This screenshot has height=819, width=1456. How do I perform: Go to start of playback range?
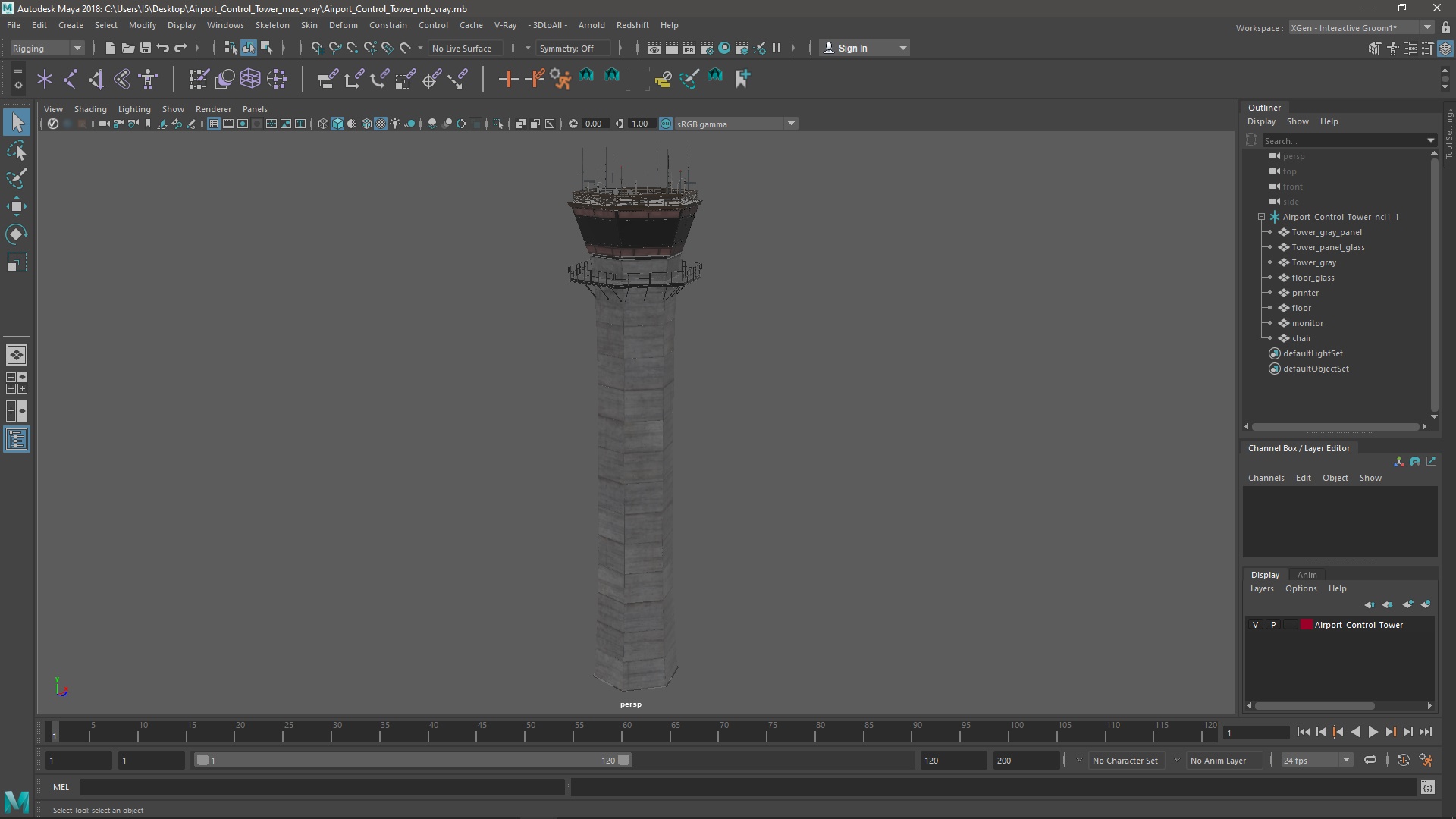tap(1303, 732)
